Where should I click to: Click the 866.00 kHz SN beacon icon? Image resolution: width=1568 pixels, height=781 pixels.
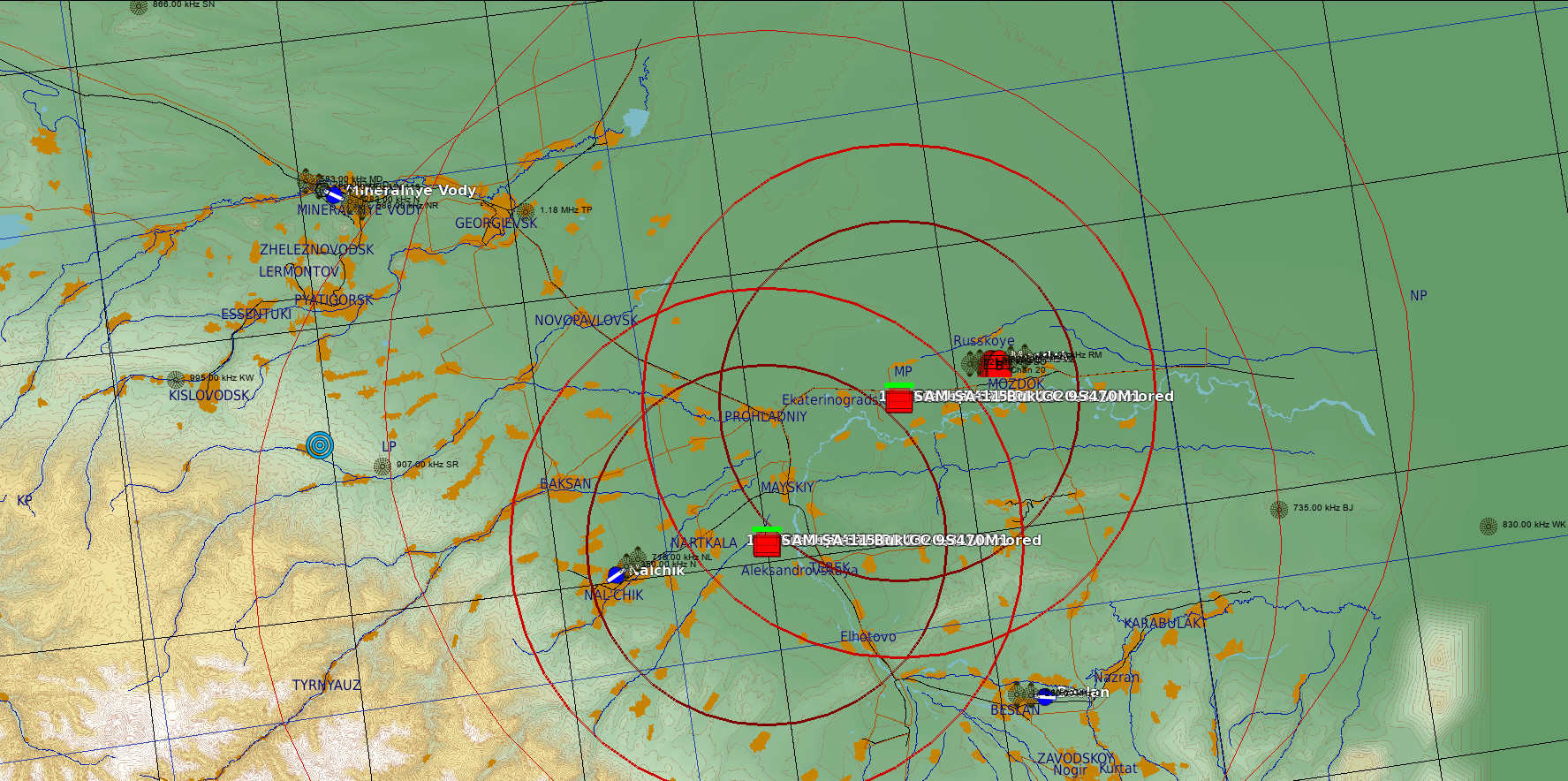pyautogui.click(x=139, y=7)
